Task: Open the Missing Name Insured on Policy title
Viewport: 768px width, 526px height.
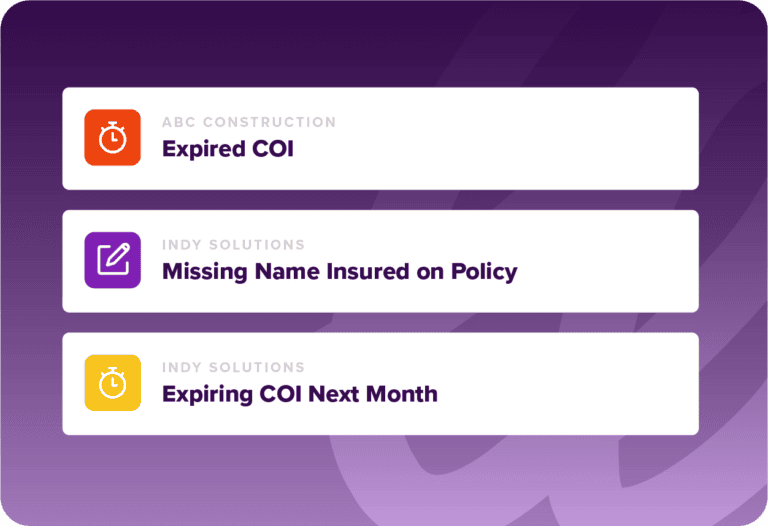Action: pyautogui.click(x=339, y=271)
